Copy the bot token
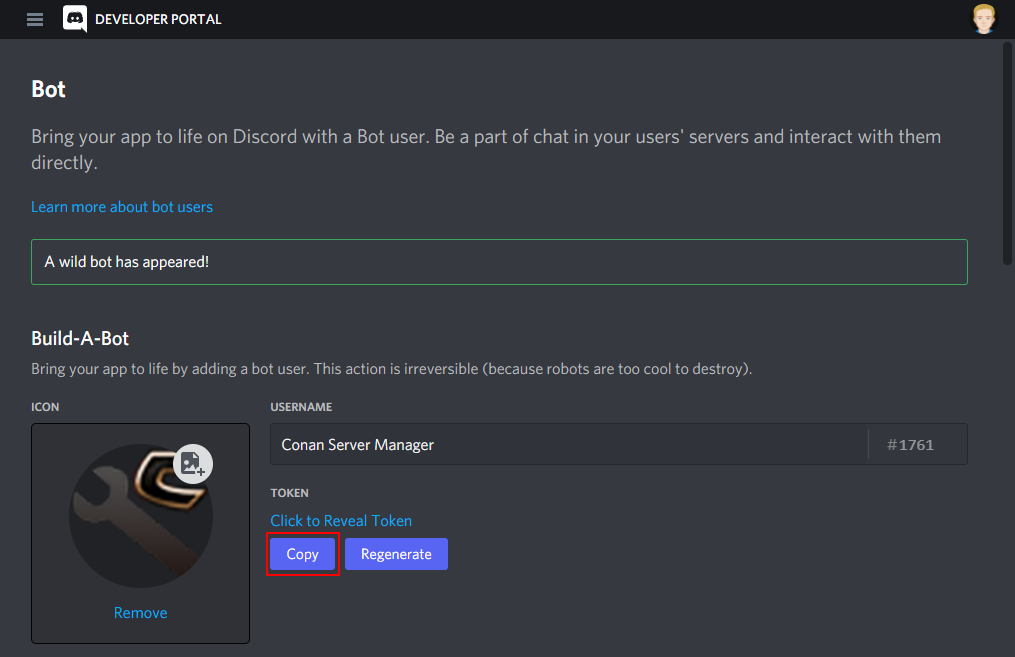This screenshot has width=1015, height=657. pos(302,554)
